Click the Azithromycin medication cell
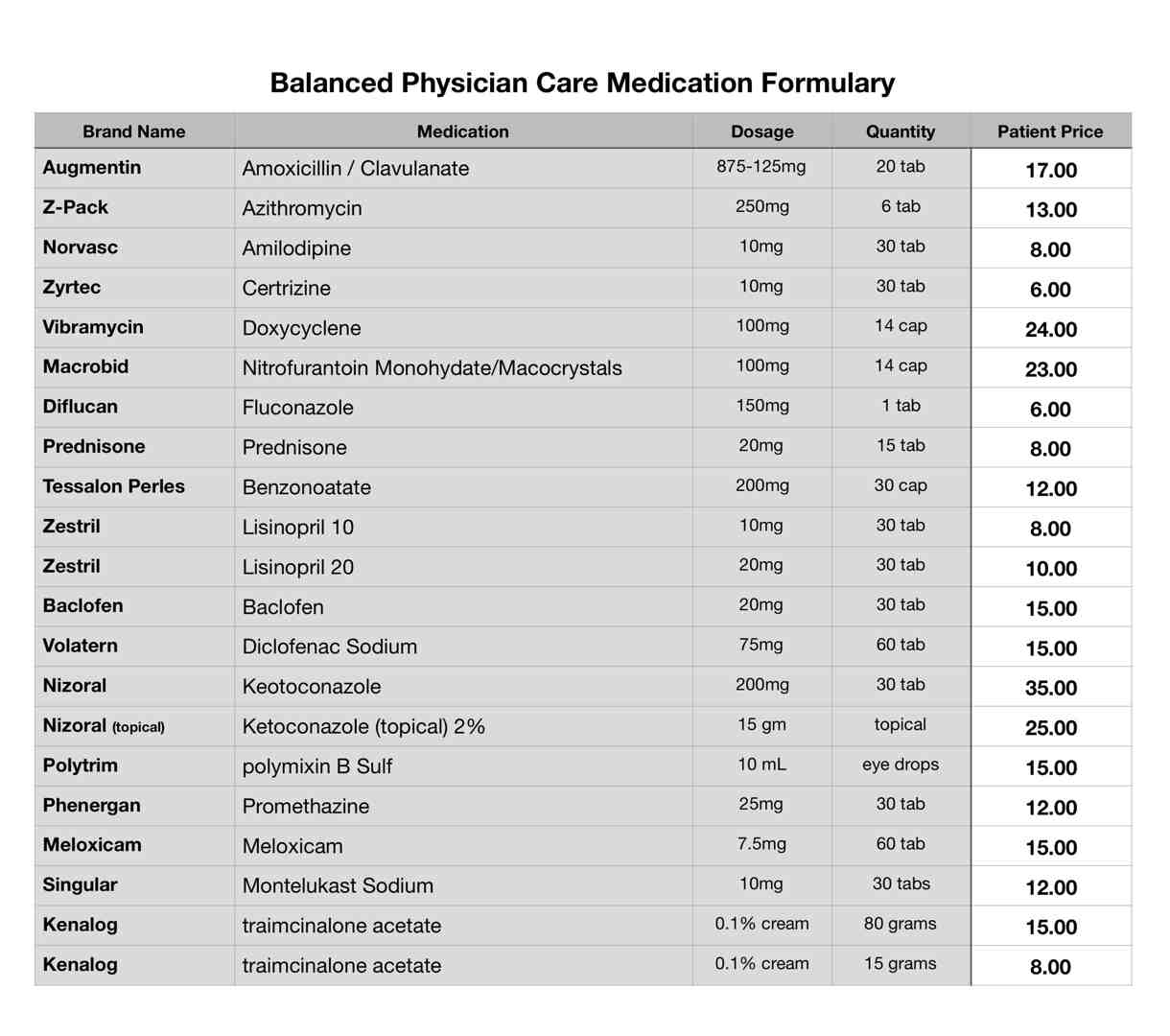 [463, 208]
